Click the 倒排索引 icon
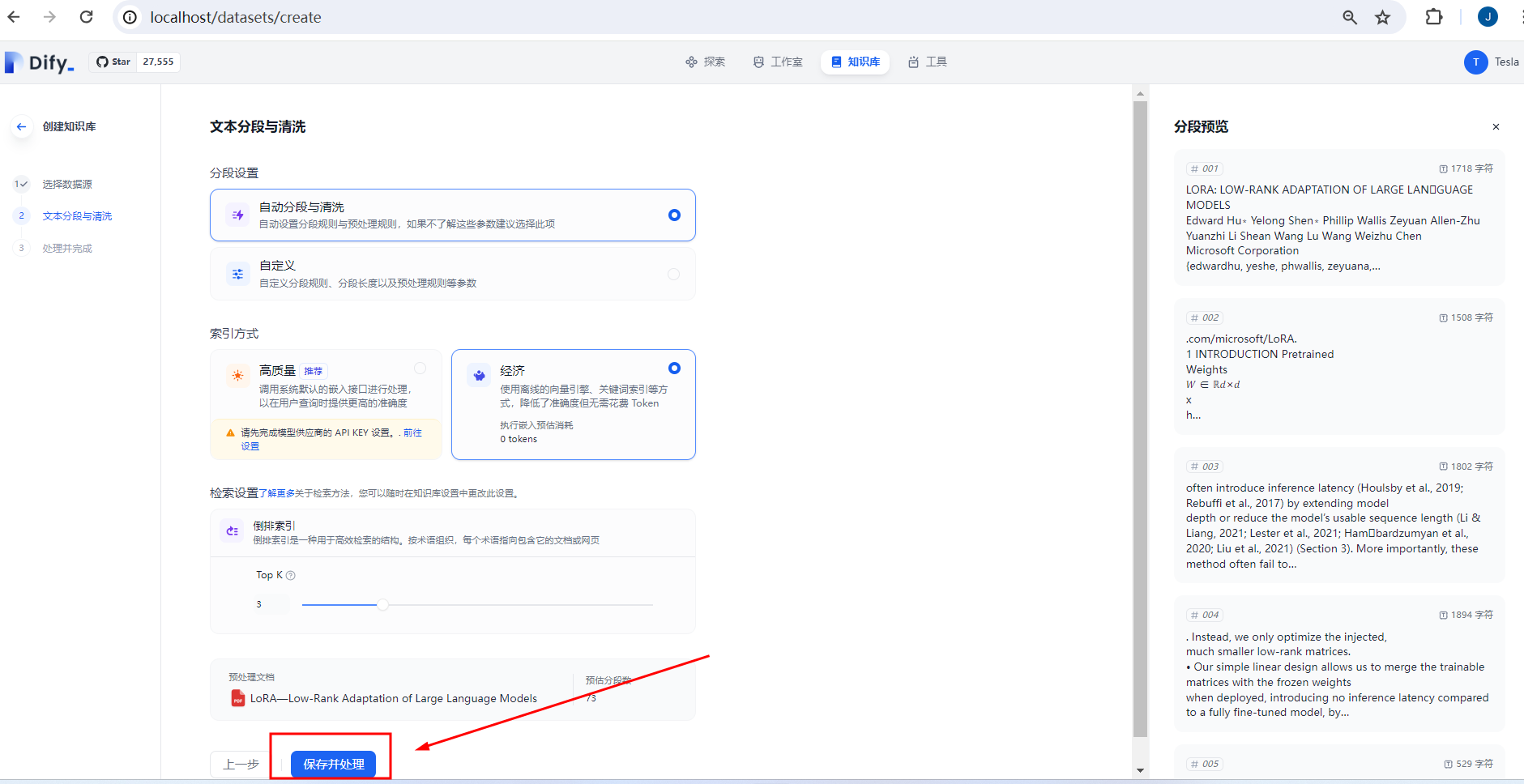This screenshot has width=1524, height=784. pyautogui.click(x=232, y=531)
